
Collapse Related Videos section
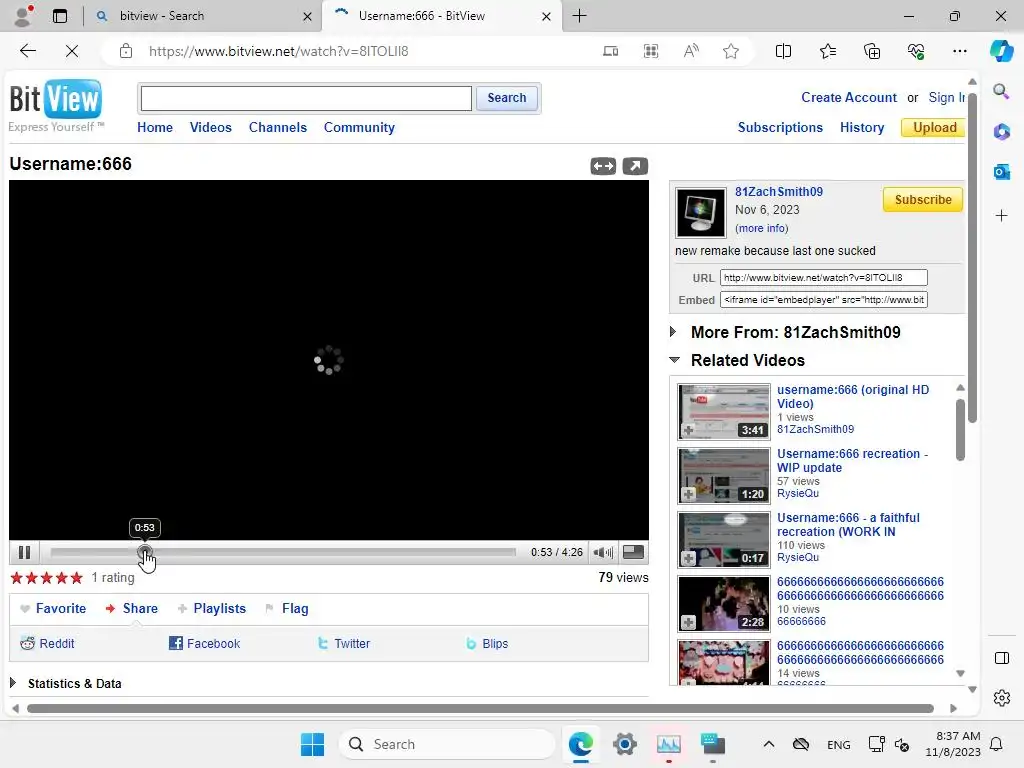tap(675, 360)
